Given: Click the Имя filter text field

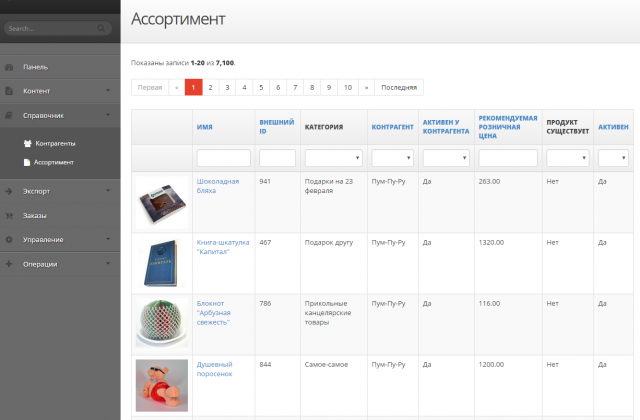Looking at the screenshot, I should (x=223, y=158).
